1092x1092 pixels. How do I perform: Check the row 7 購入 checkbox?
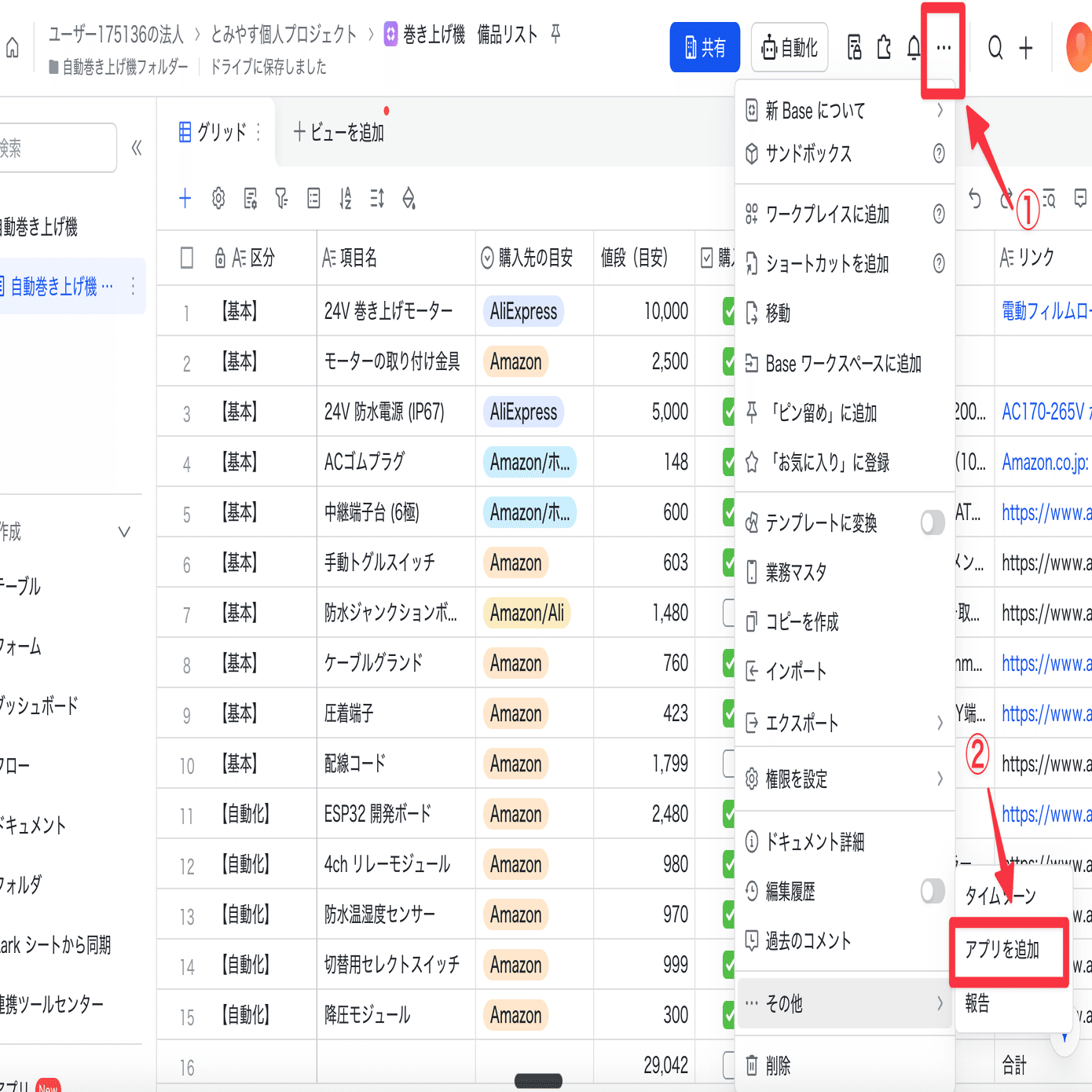tap(730, 613)
